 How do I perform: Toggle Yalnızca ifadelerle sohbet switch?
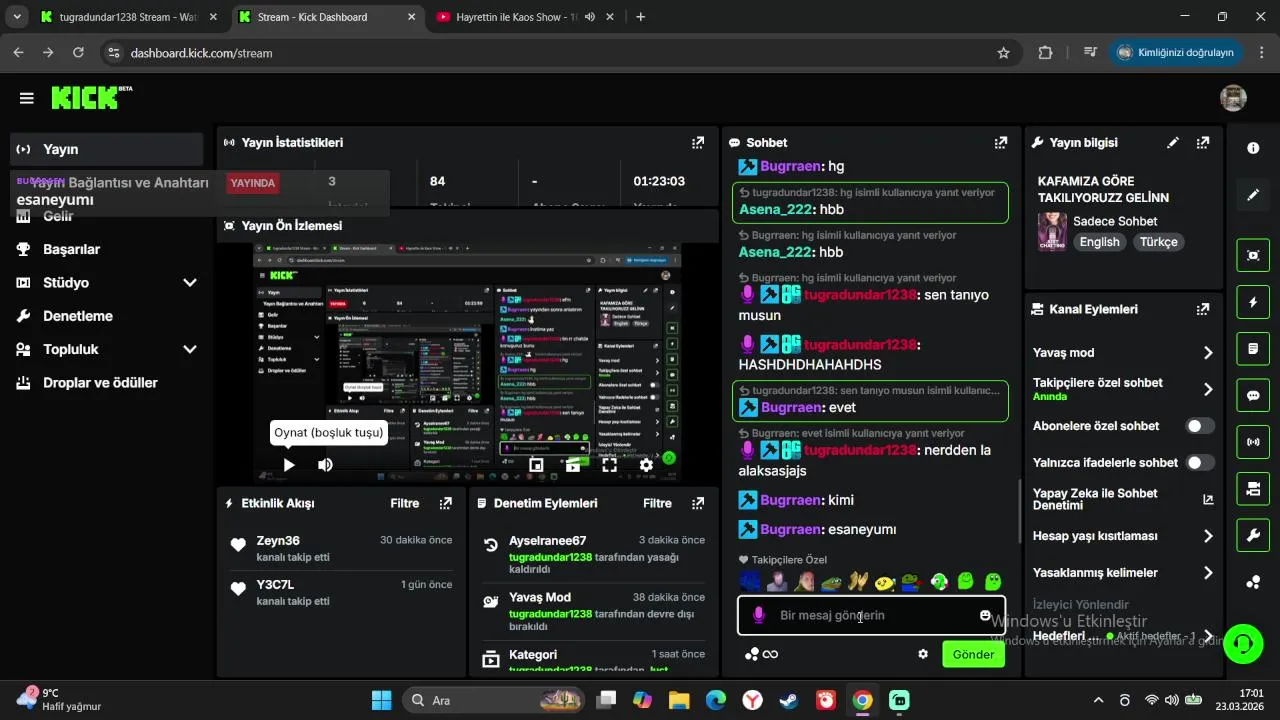point(1200,463)
